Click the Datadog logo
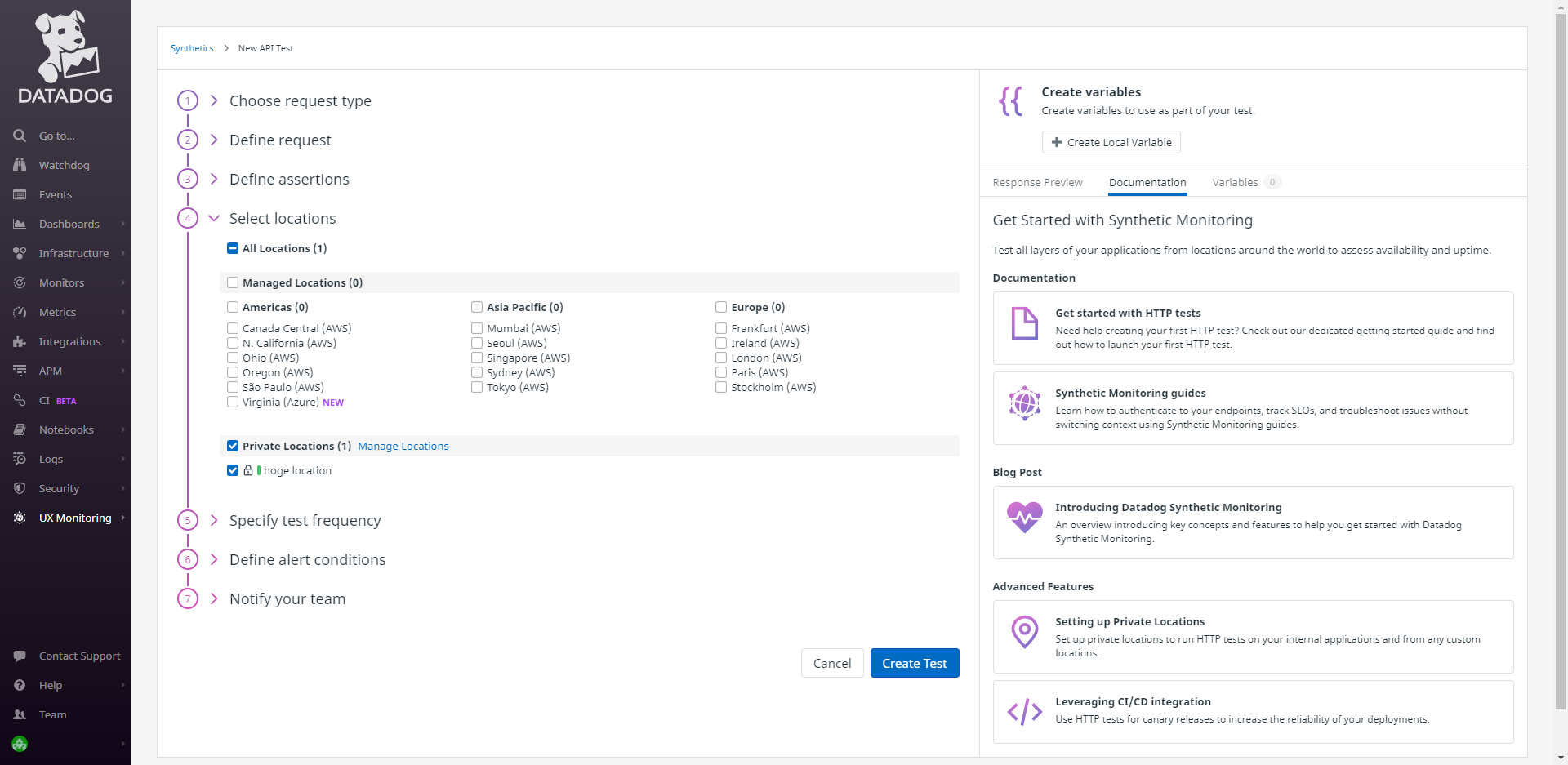Viewport: 1568px width, 765px height. pos(65,57)
